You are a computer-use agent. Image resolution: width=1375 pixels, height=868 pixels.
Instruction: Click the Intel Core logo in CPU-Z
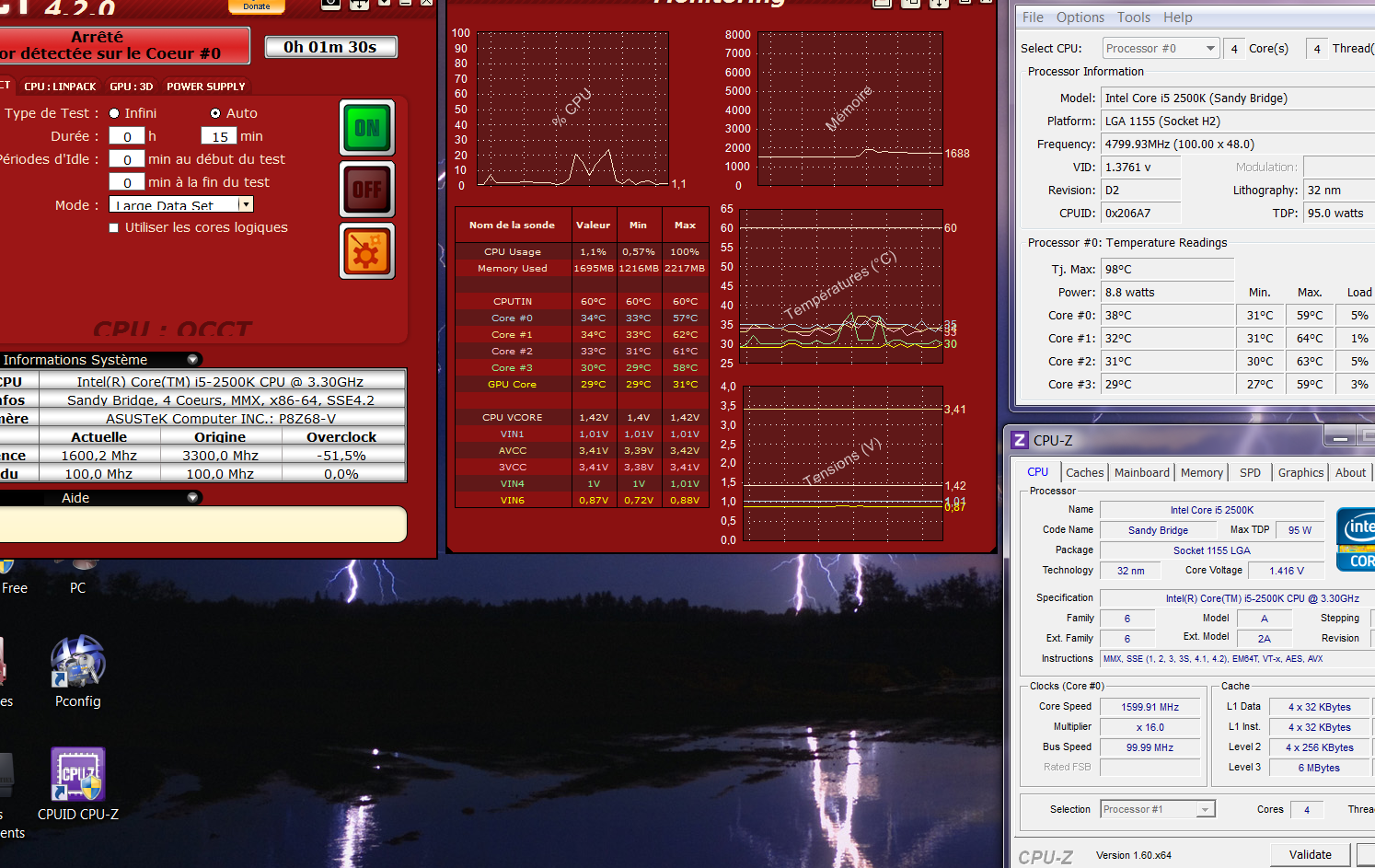pos(1357,539)
